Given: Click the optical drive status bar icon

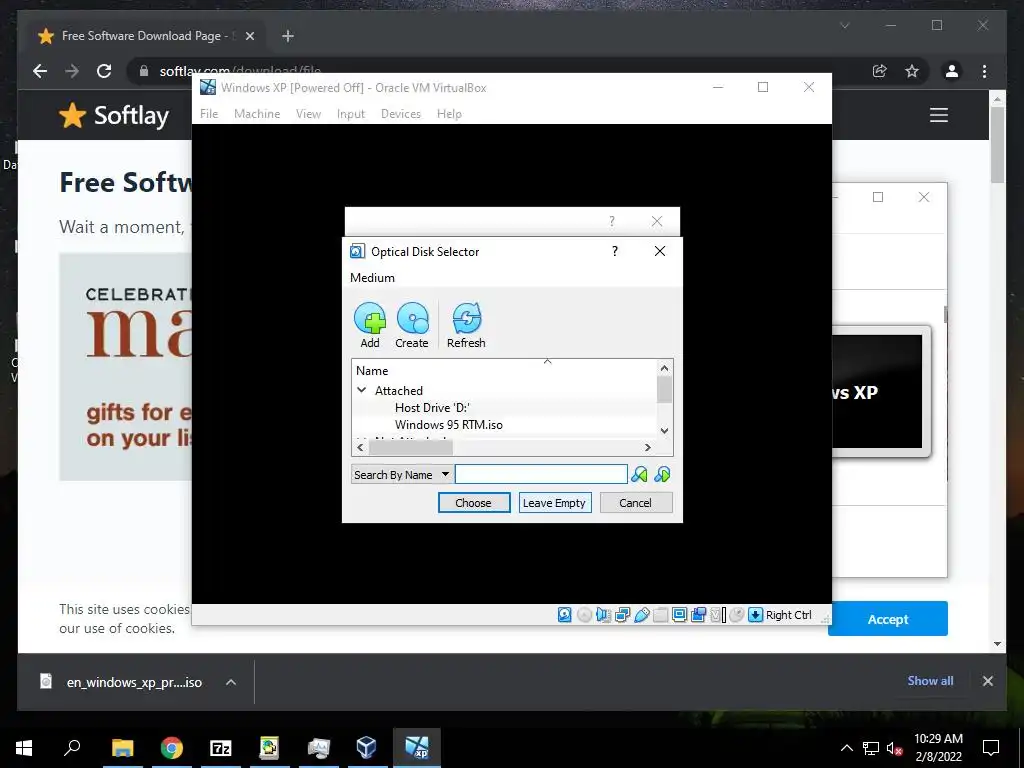Looking at the screenshot, I should click(584, 615).
